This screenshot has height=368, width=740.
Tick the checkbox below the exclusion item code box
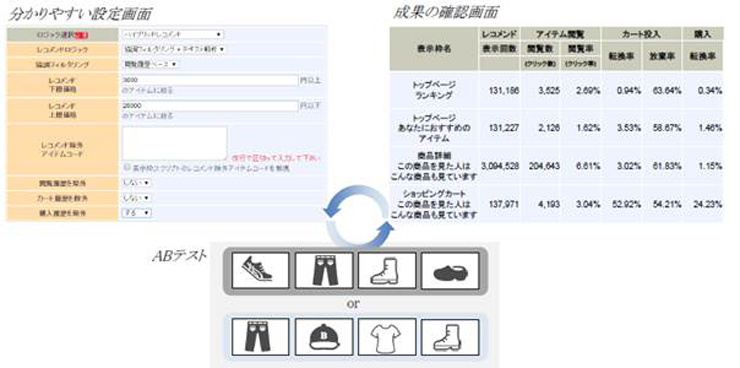[126, 167]
